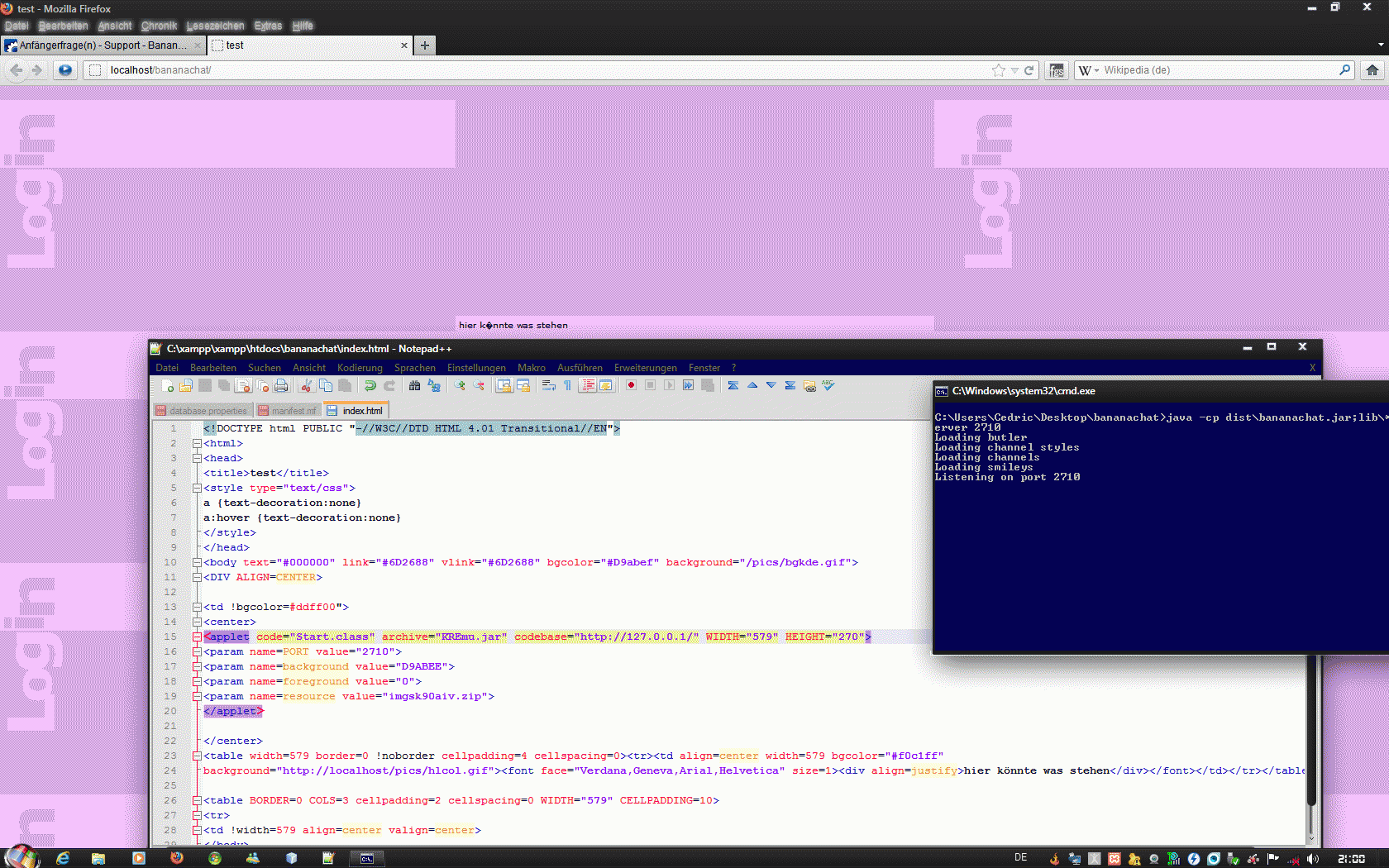This screenshot has height=868, width=1389.
Task: Click the Firefox Home button
Action: pyautogui.click(x=1372, y=70)
